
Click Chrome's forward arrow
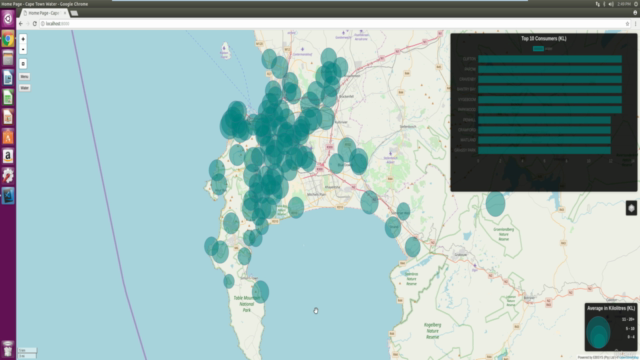[x=28, y=24]
